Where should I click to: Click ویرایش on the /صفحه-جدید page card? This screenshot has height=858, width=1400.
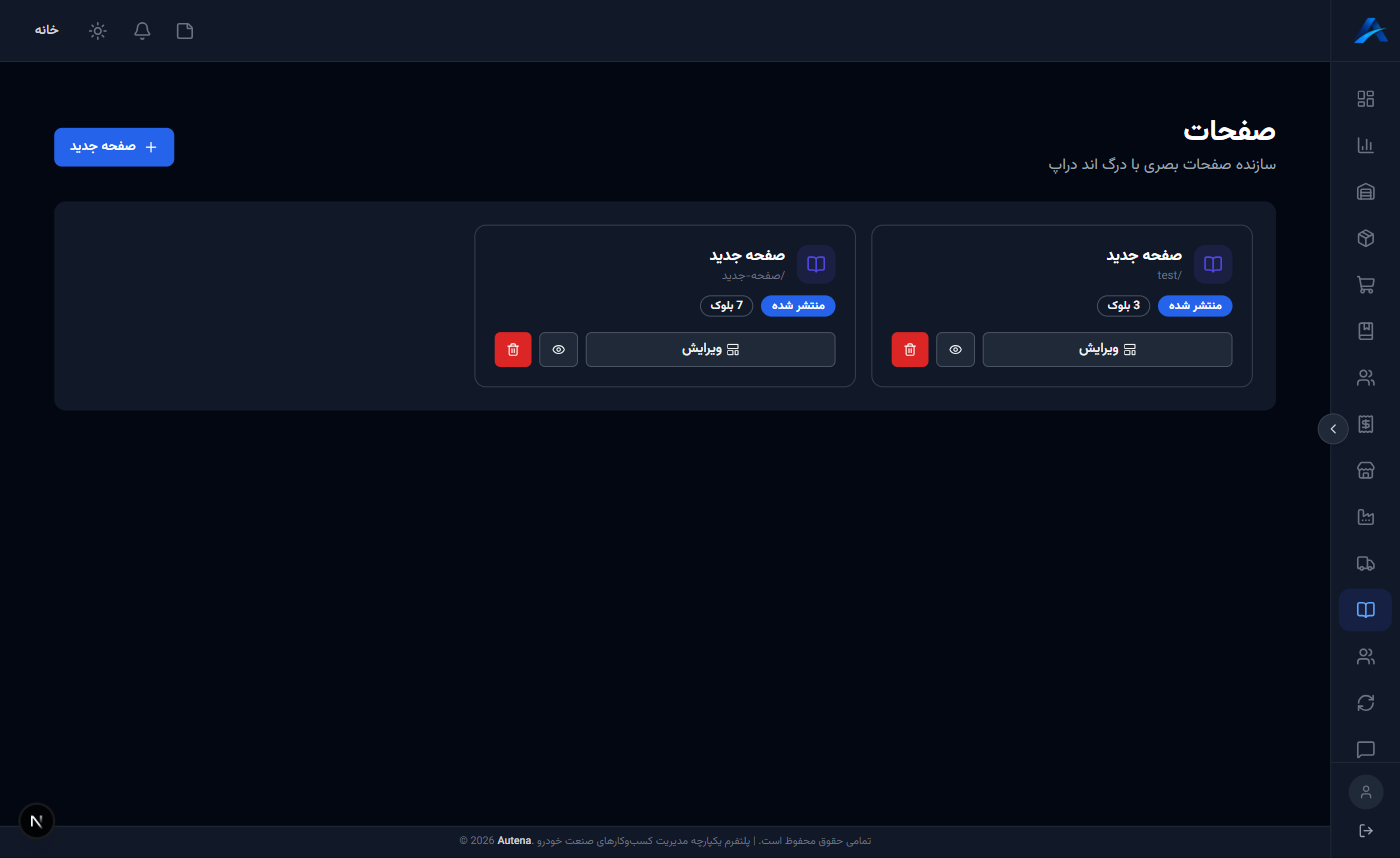[x=711, y=350]
